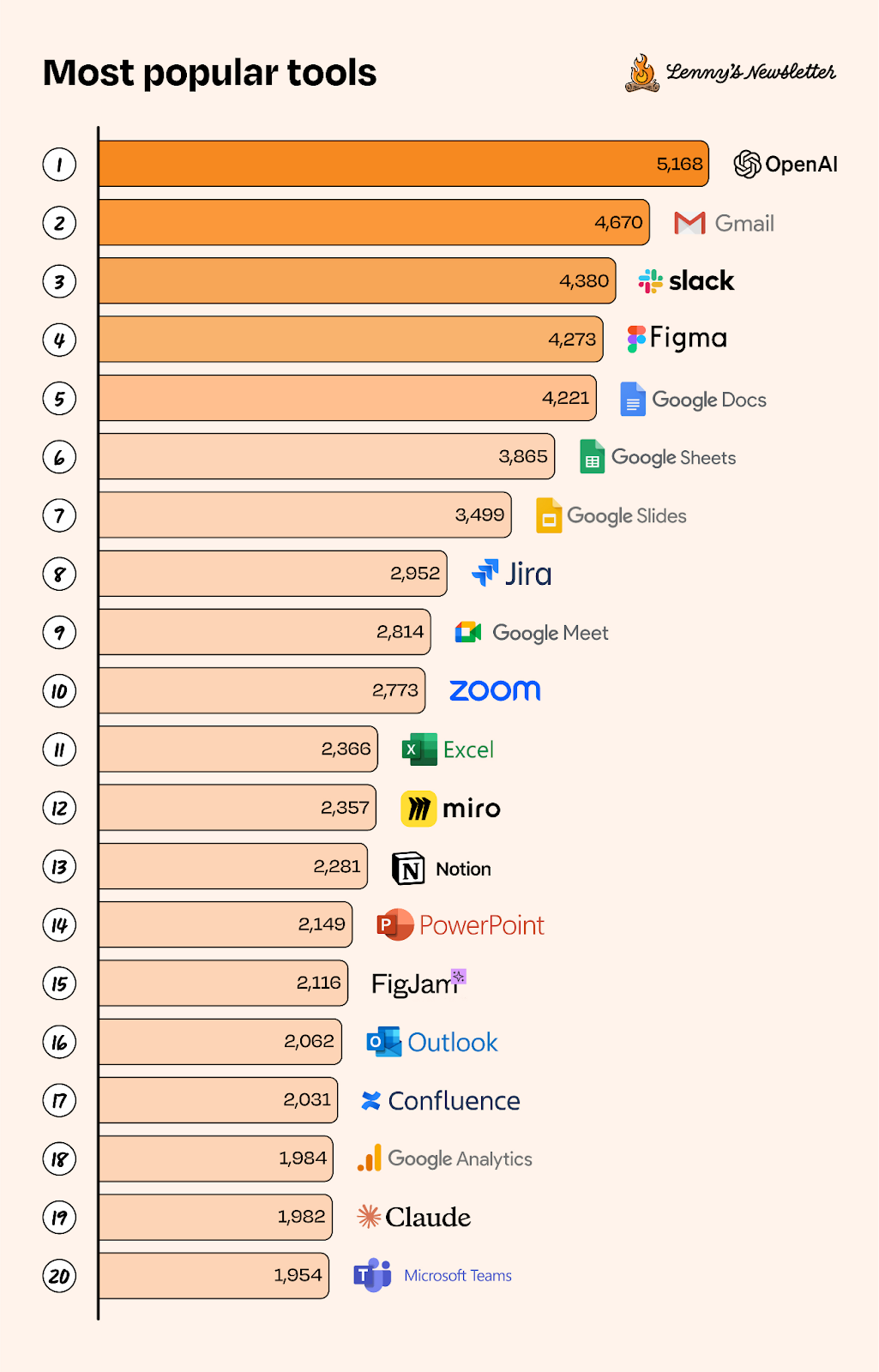Viewport: 879px width, 1372px height.
Task: Click the OpenAI logo icon
Action: (x=747, y=164)
